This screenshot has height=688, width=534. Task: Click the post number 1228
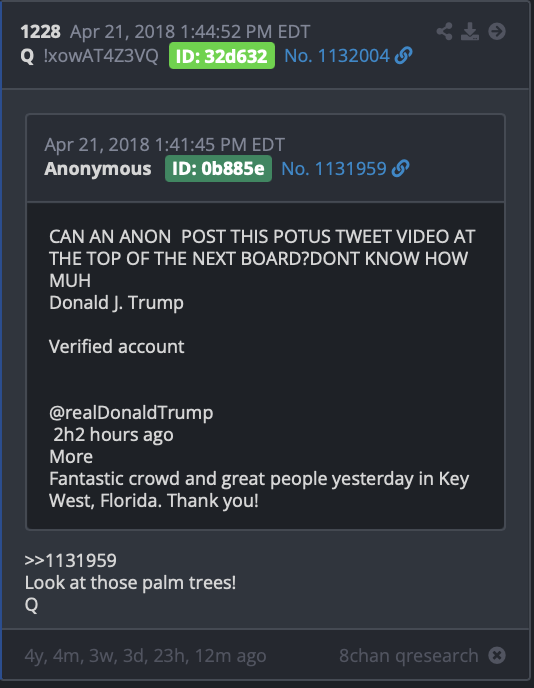(40, 32)
